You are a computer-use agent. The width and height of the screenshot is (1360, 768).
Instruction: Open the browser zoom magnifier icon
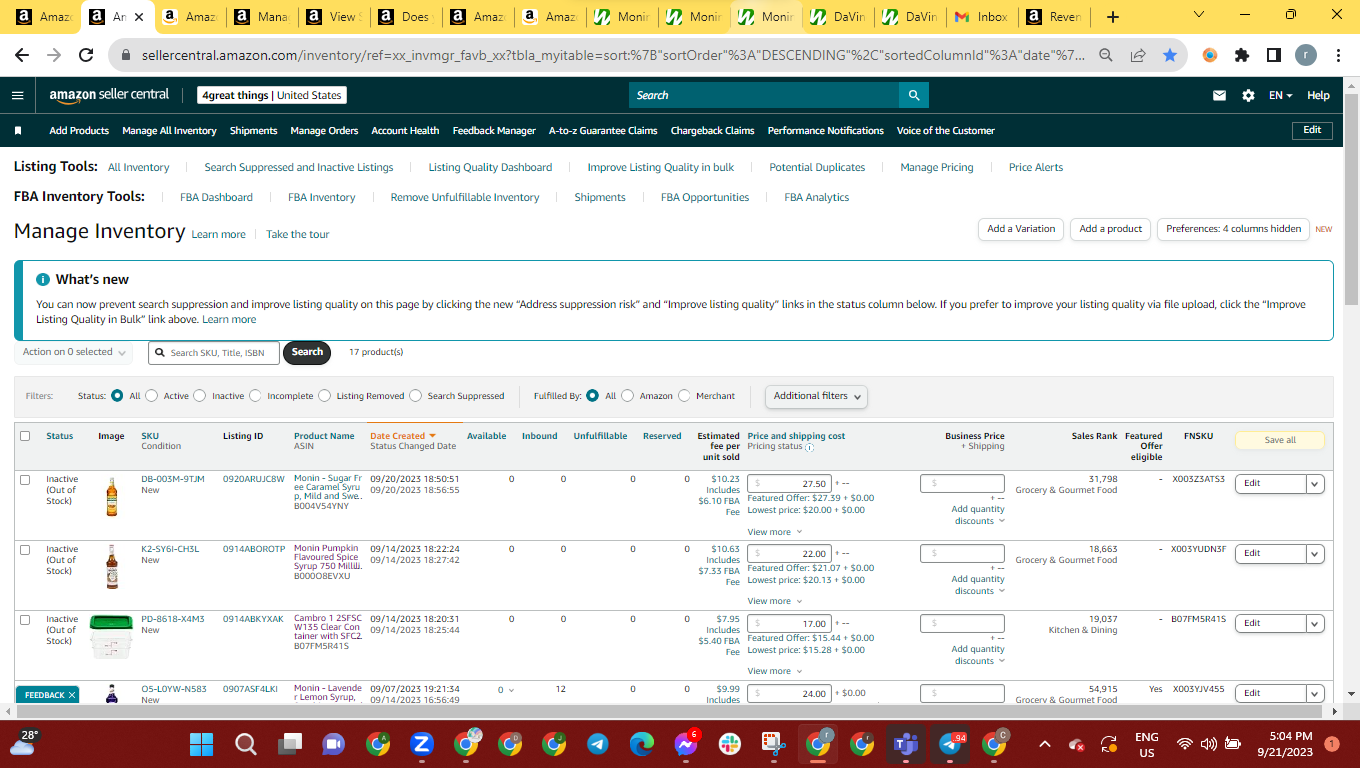point(1106,55)
